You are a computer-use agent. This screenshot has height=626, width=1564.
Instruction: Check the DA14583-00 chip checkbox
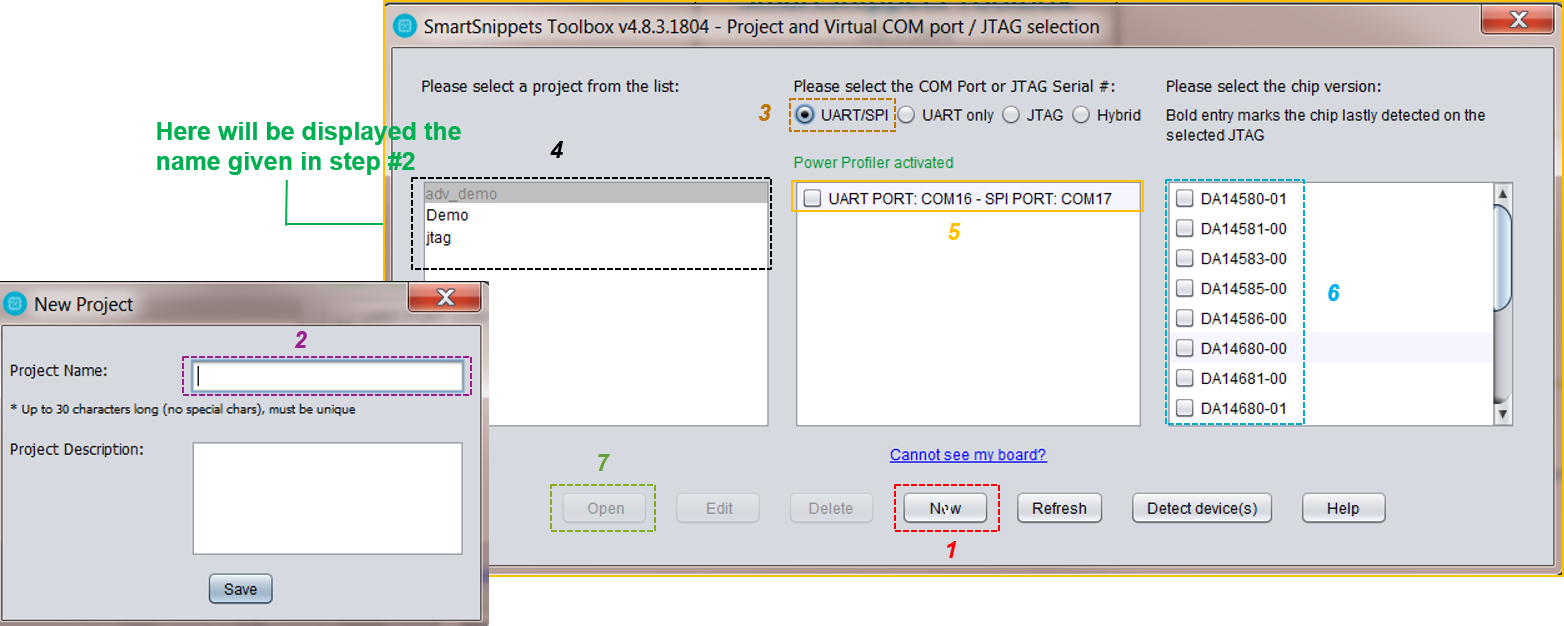click(1184, 258)
